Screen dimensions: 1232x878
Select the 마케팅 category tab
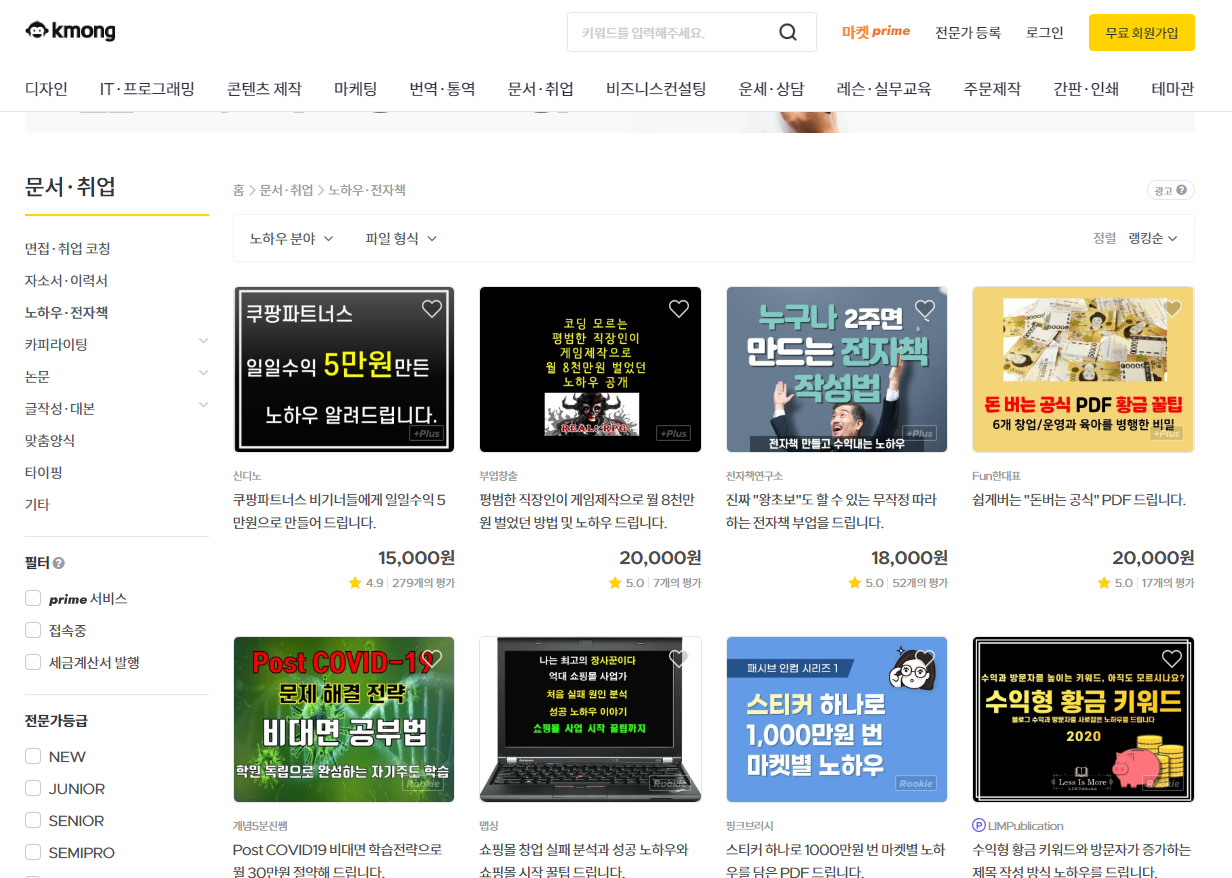tap(357, 88)
